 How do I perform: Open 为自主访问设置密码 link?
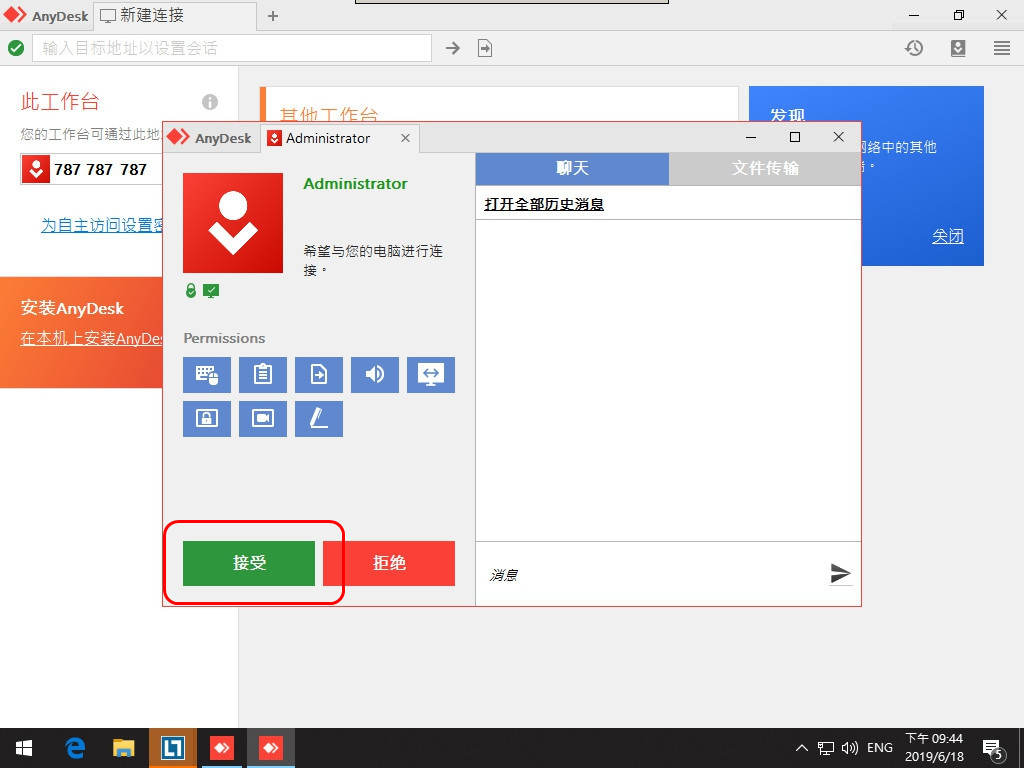pyautogui.click(x=102, y=225)
